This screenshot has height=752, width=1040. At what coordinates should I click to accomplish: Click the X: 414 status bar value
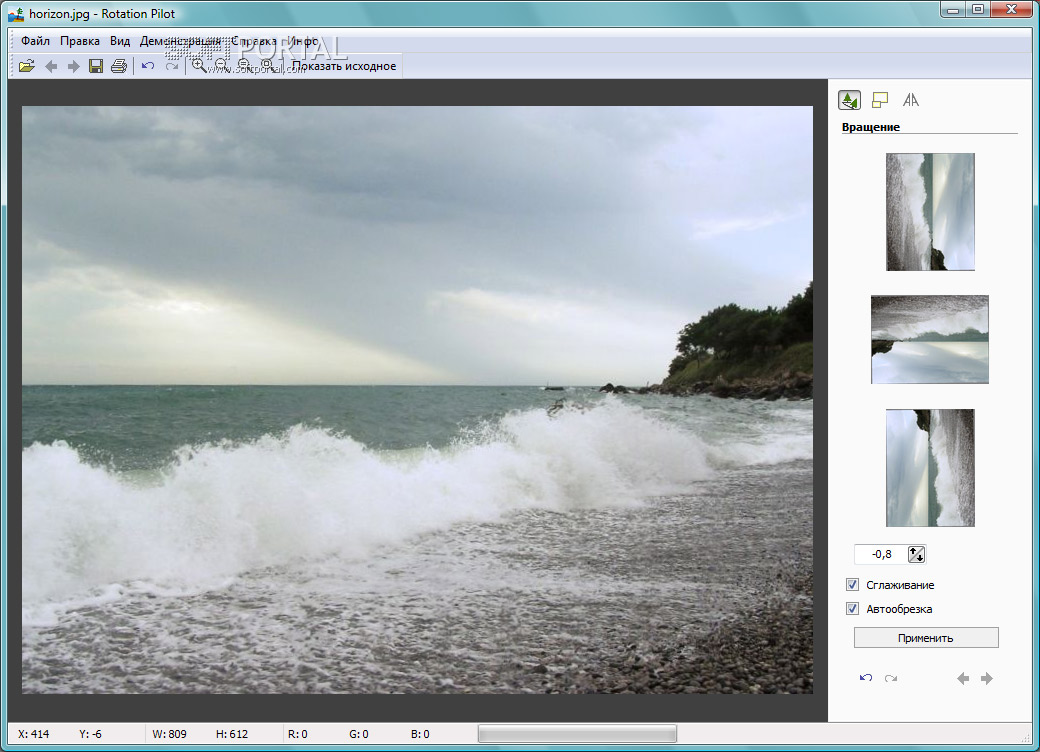point(34,734)
